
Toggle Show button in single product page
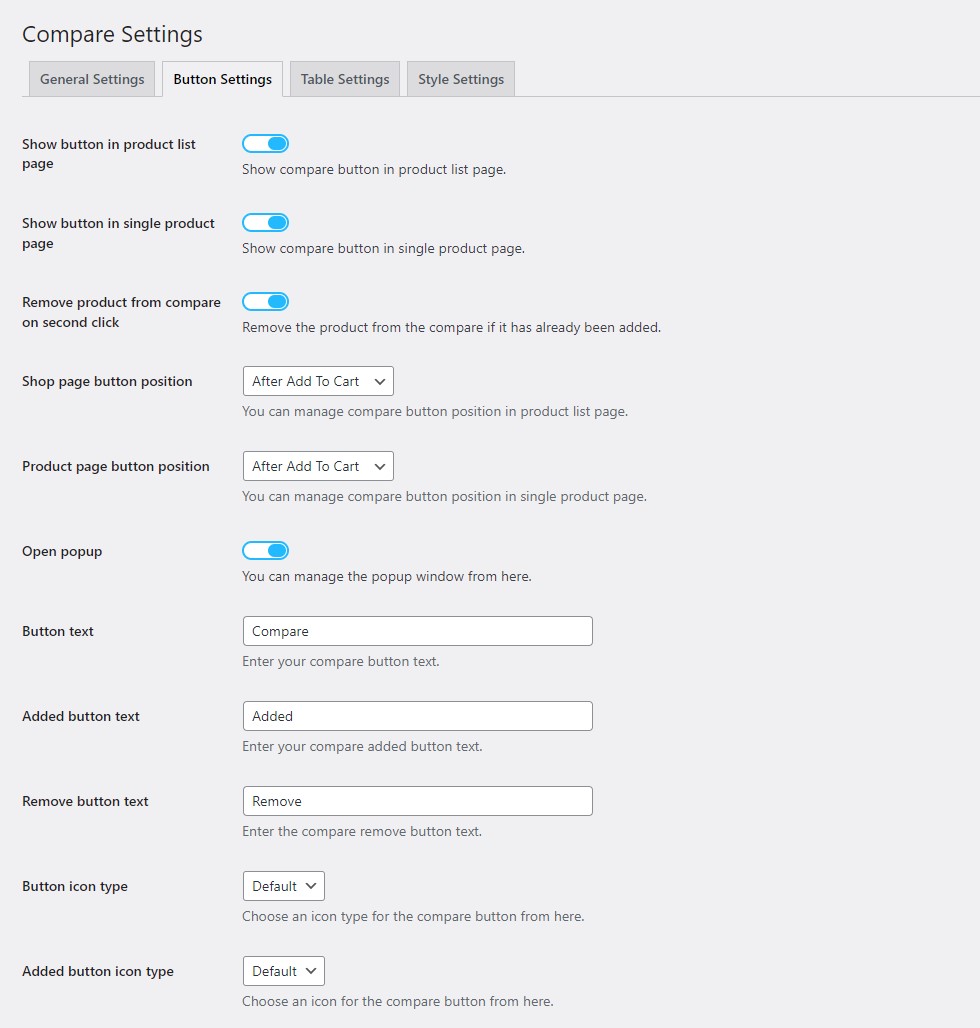265,223
